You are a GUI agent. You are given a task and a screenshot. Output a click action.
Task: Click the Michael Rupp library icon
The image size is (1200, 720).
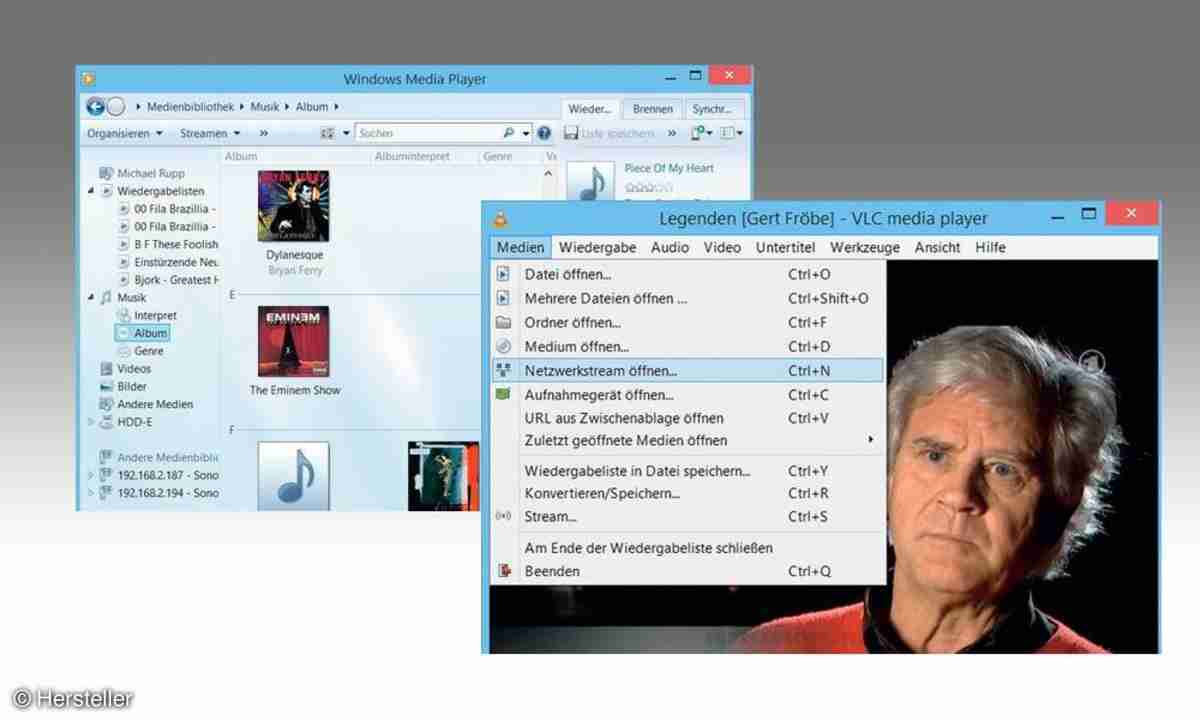[107, 173]
